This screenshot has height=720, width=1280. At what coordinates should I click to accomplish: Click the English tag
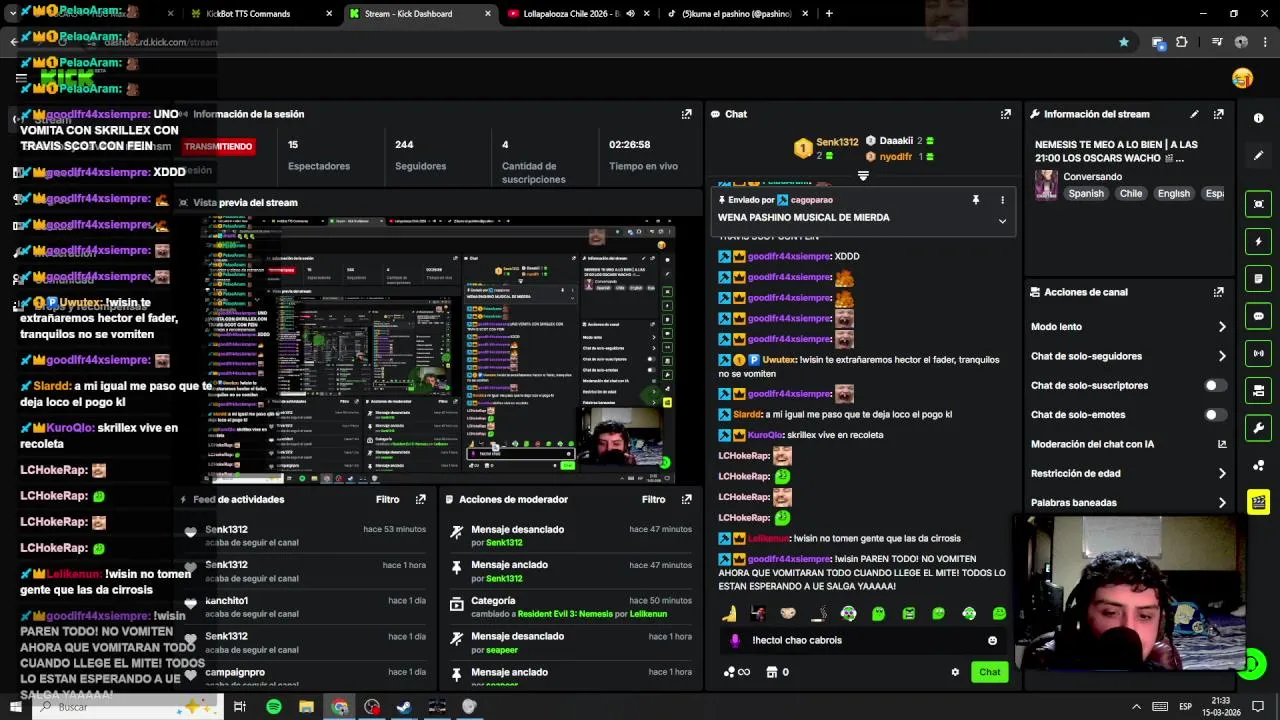coord(1174,194)
